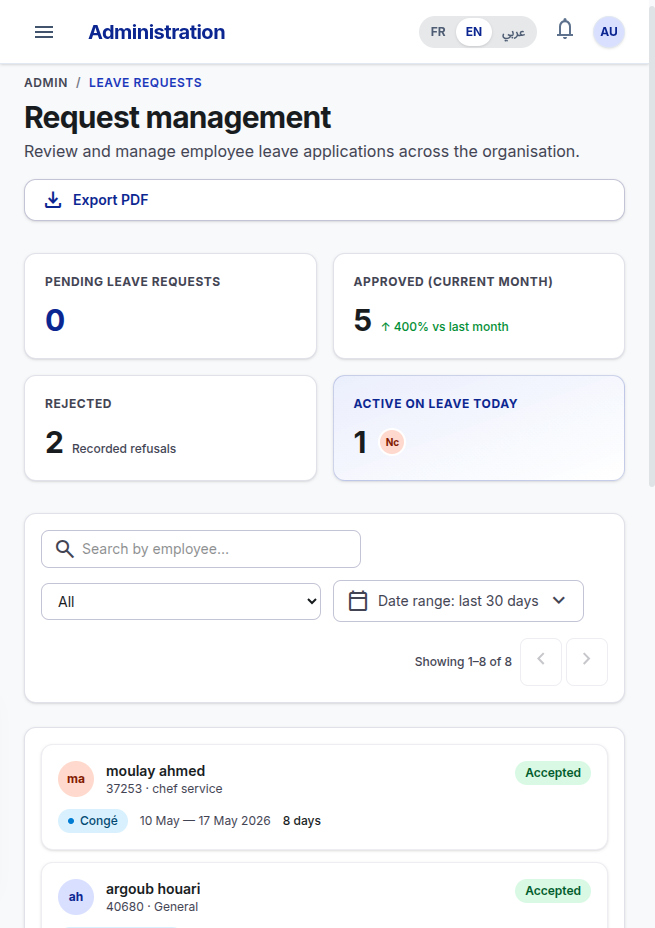Viewport: 655px width, 928px height.
Task: Go to next page of results
Action: tap(586, 662)
